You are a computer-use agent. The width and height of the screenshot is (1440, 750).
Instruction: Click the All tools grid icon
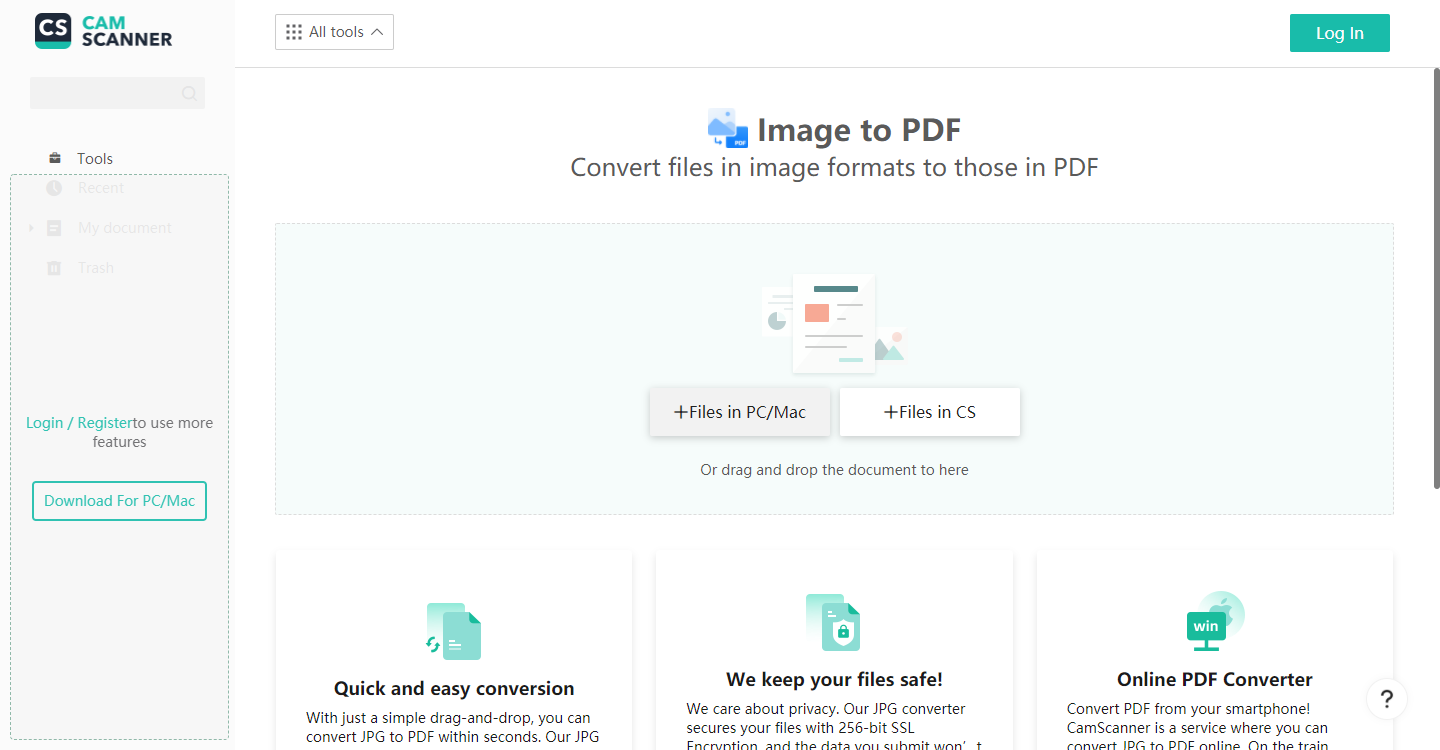tap(293, 32)
